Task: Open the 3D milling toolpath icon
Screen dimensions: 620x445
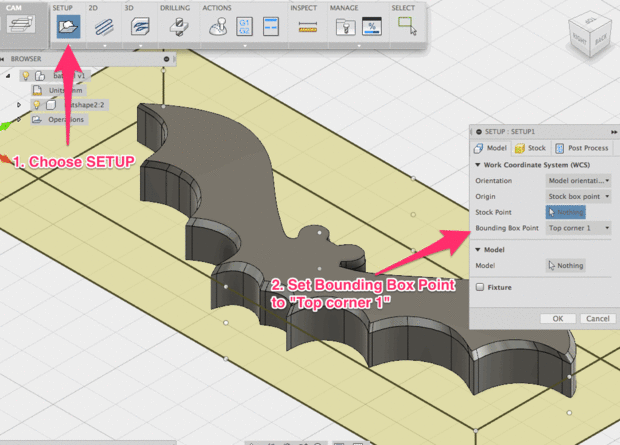Action: pos(140,28)
